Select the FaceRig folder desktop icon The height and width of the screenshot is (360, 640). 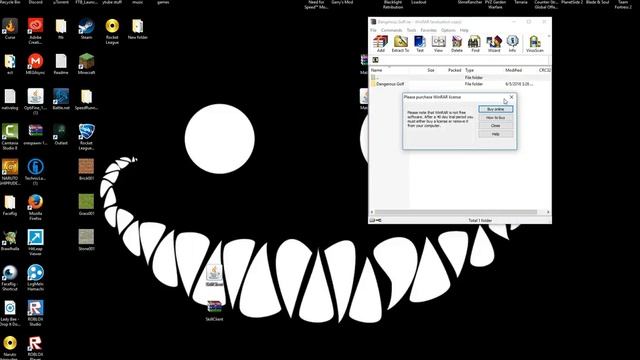point(10,205)
